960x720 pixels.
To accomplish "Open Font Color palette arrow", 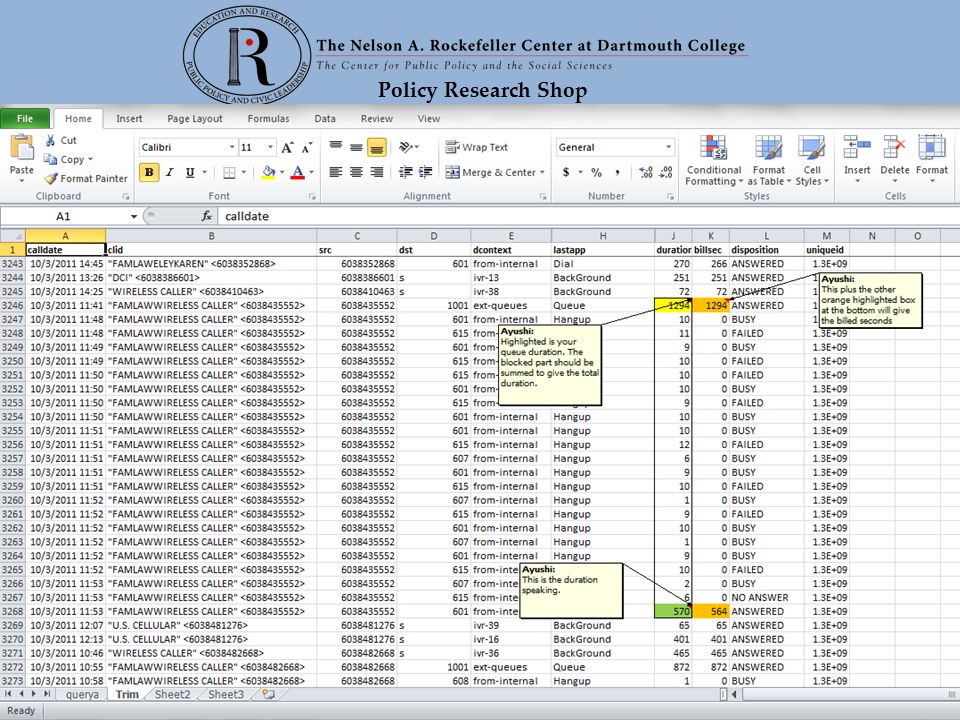I will pos(311,173).
